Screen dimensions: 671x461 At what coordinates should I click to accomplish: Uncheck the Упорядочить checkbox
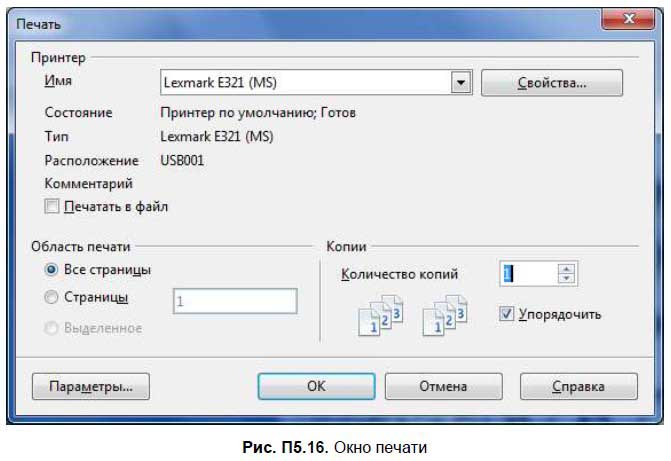[x=507, y=314]
